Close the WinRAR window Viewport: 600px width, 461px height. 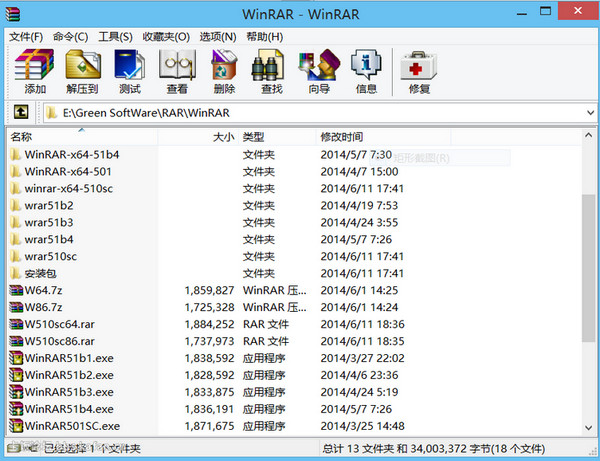[x=578, y=11]
